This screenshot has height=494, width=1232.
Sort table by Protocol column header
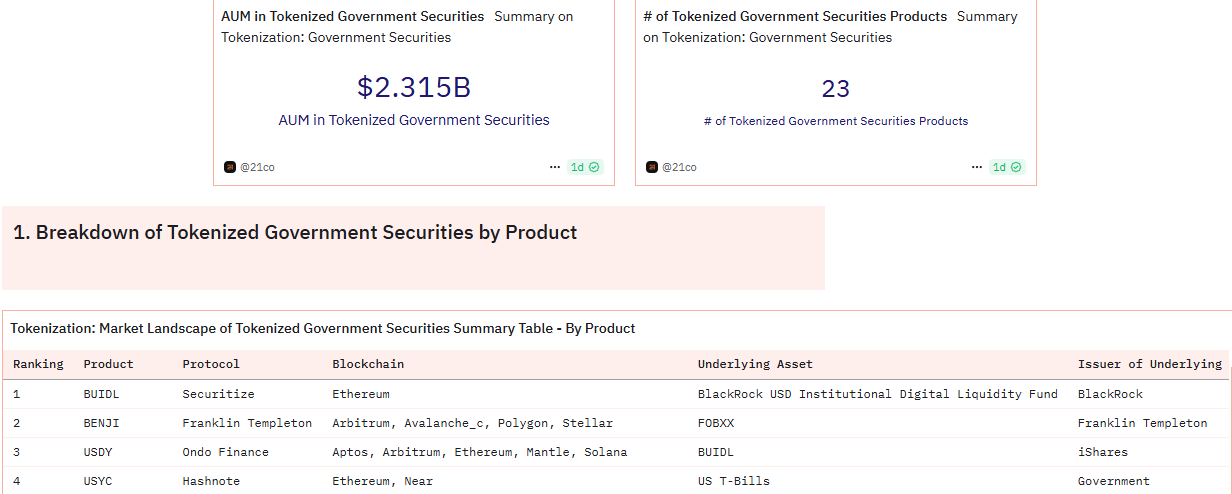coord(211,364)
